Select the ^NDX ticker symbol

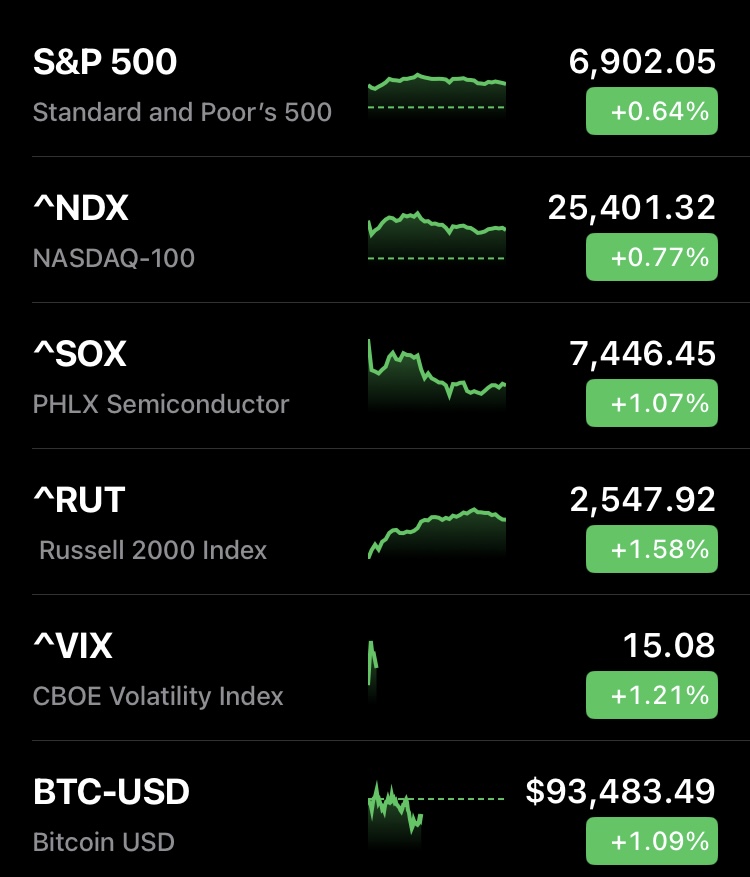click(81, 209)
